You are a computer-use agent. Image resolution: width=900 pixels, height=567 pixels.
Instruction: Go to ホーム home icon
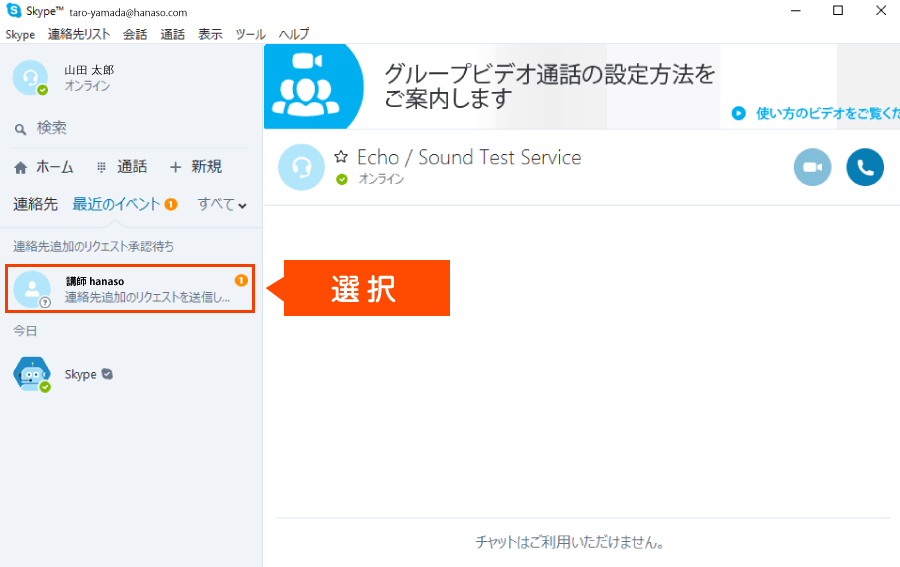[x=21, y=168]
